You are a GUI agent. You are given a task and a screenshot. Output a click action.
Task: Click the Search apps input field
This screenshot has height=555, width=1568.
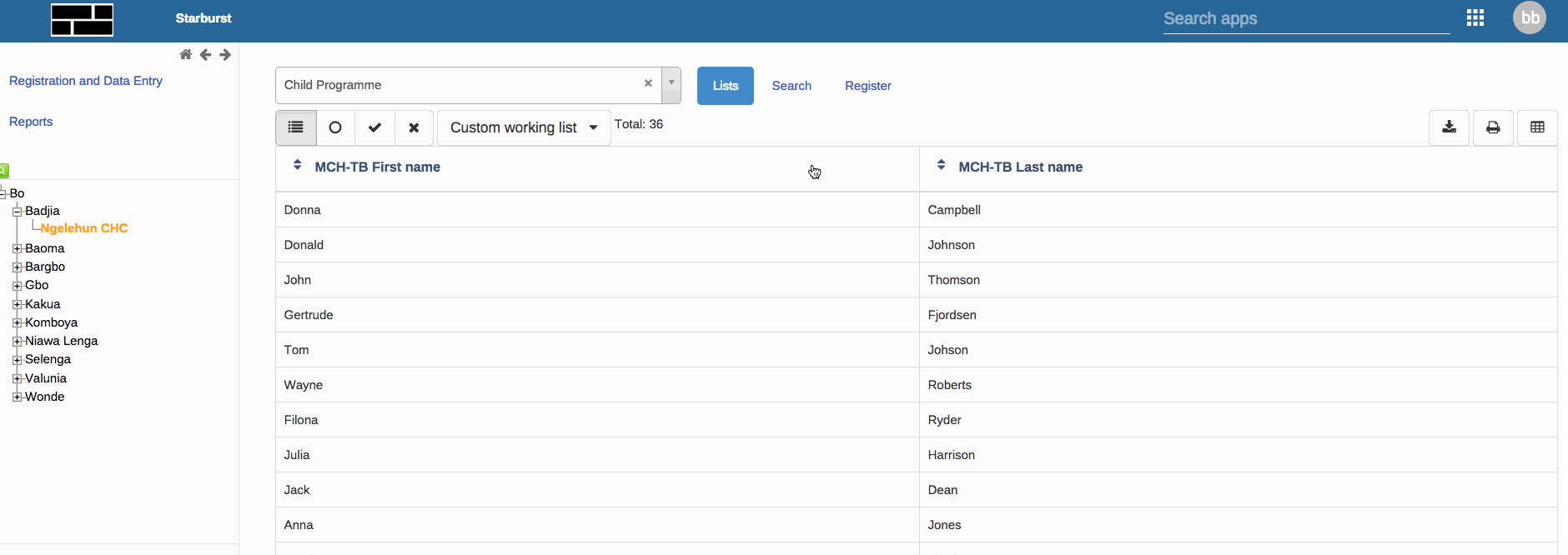1305,19
